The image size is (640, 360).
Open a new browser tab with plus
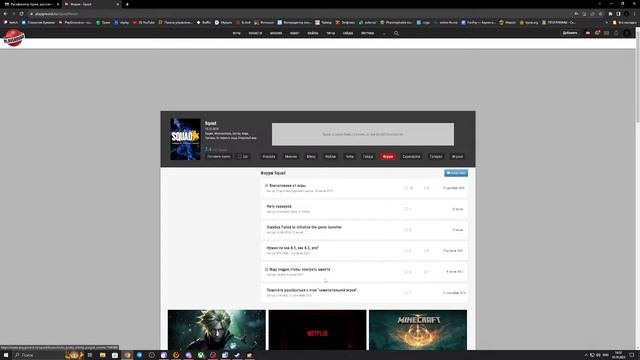[127, 4]
